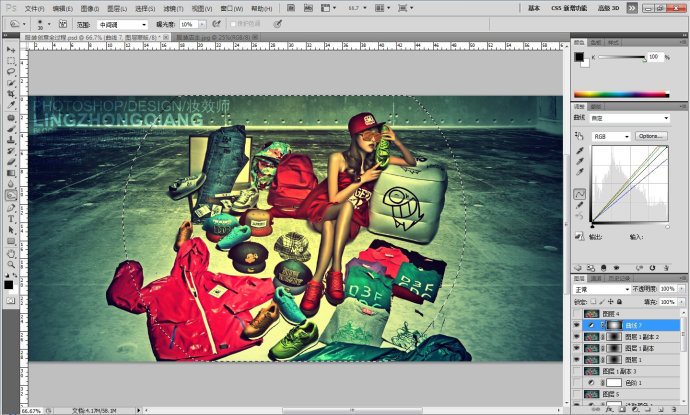The width and height of the screenshot is (690, 415).
Task: Hide the 图层 1 副本 2 layer
Action: (576, 337)
